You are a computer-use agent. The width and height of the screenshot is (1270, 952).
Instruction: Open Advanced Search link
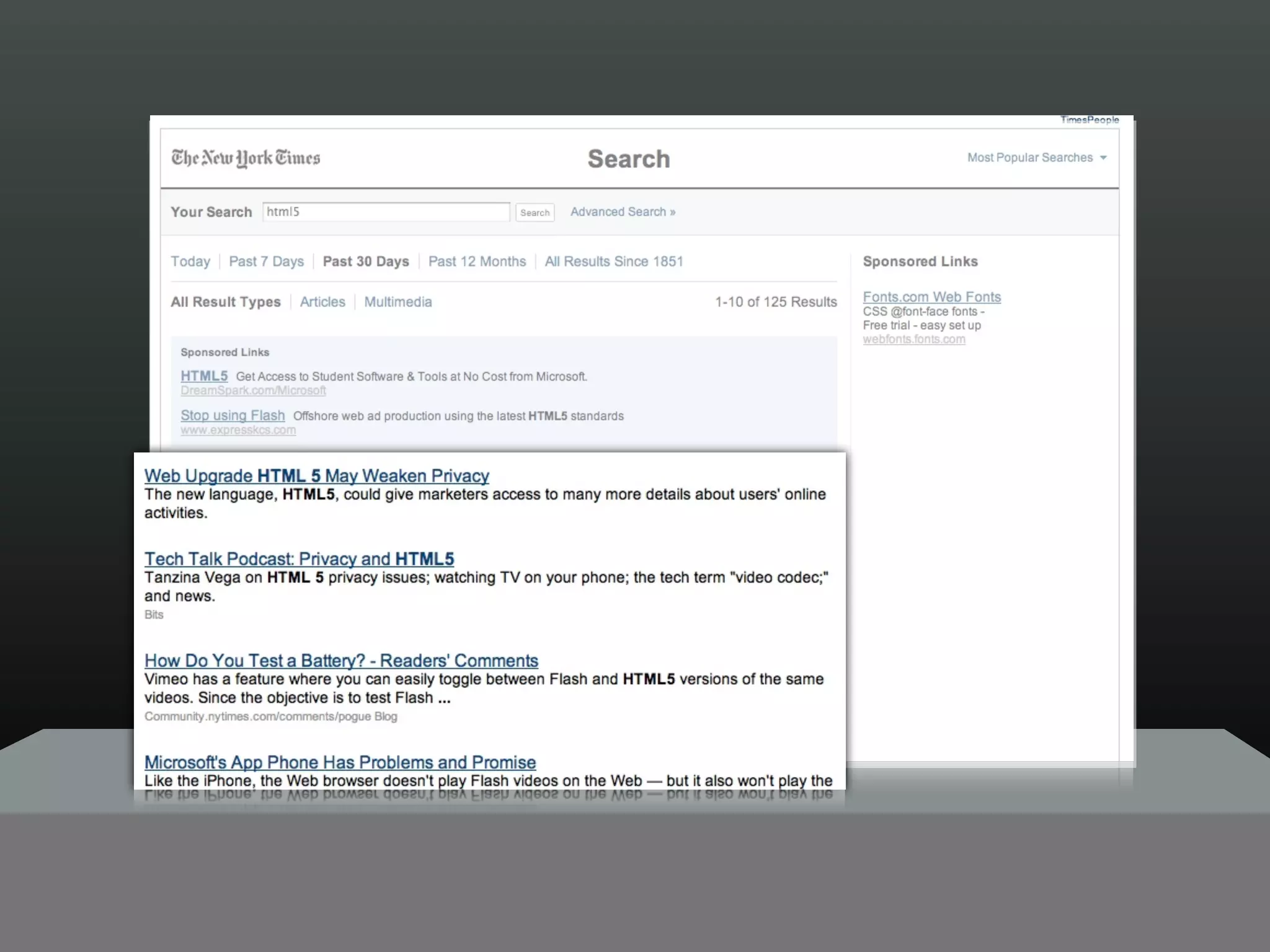pyautogui.click(x=623, y=212)
